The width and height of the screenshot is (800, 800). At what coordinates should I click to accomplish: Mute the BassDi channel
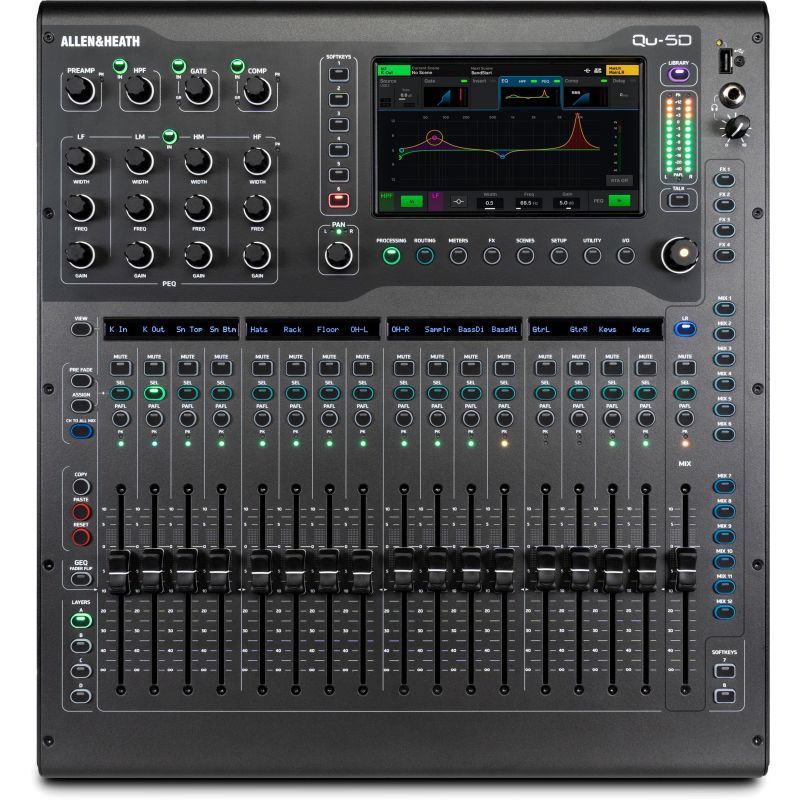pyautogui.click(x=470, y=368)
